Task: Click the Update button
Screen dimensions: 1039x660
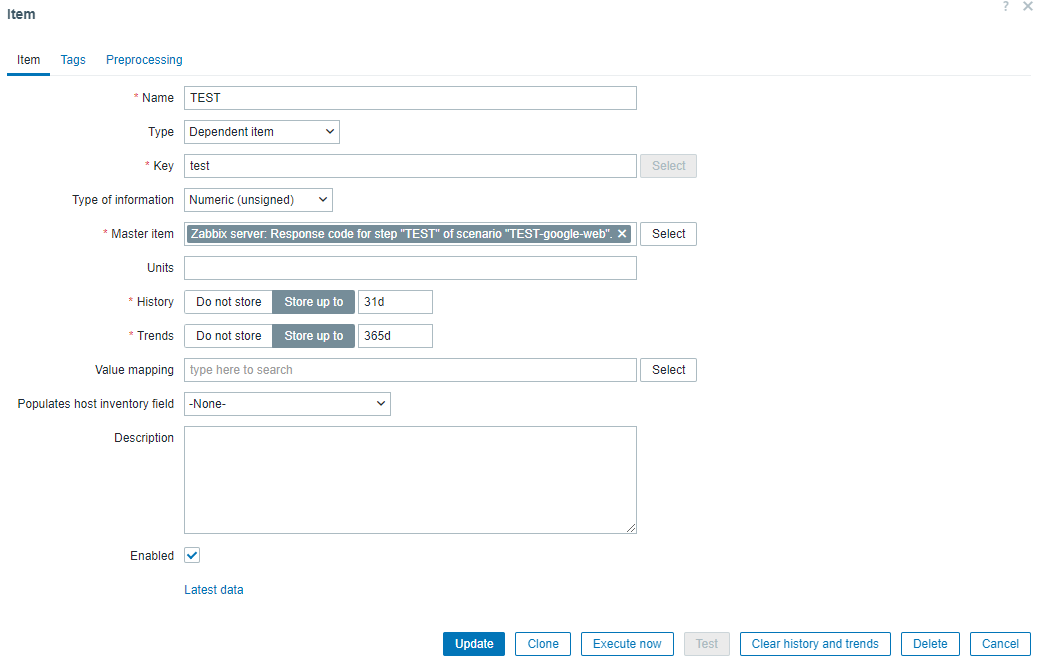Action: coord(474,644)
